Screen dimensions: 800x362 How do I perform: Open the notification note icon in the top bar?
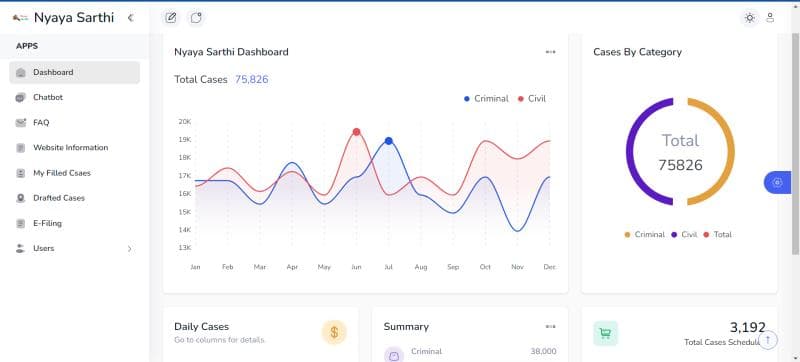pyautogui.click(x=196, y=18)
